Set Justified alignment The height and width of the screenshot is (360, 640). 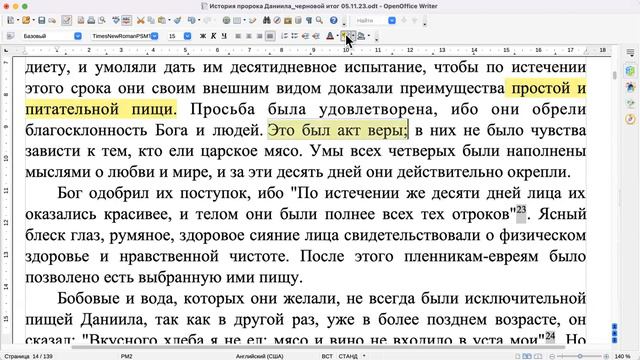[x=270, y=36]
